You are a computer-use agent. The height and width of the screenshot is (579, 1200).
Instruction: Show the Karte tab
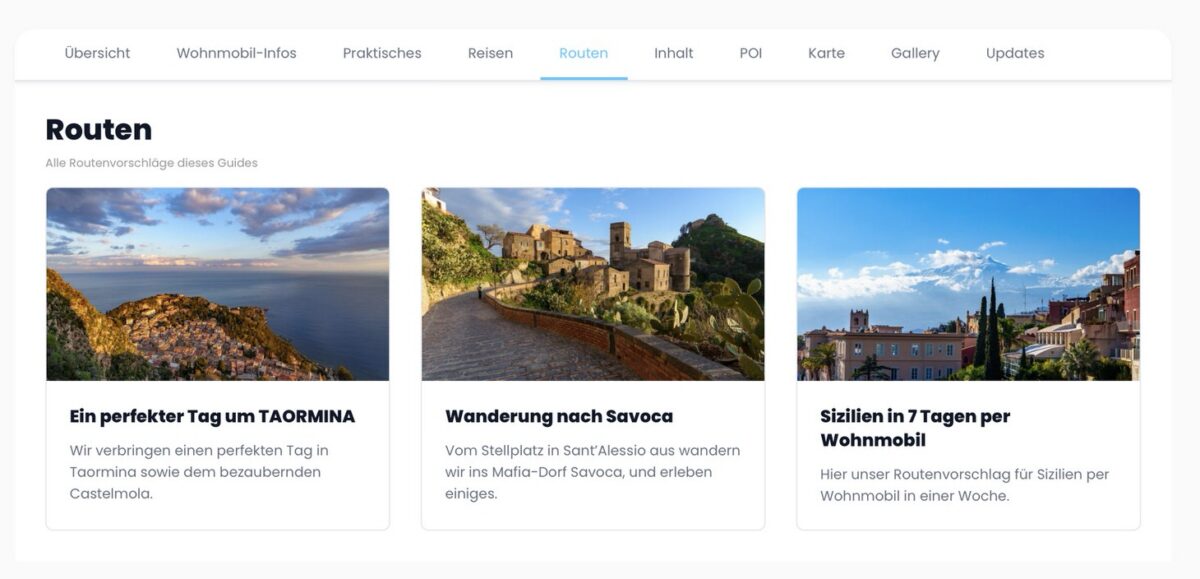(826, 53)
